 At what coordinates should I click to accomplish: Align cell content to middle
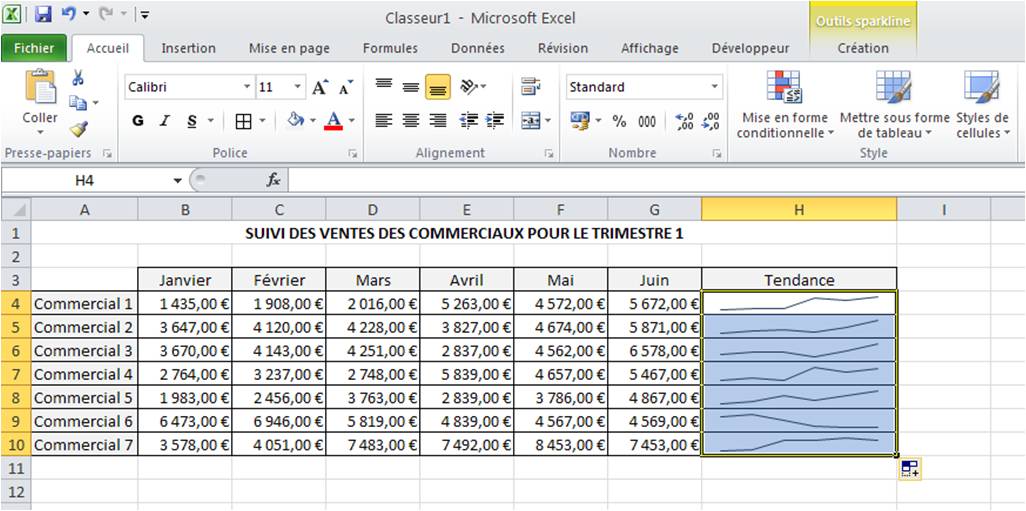[x=411, y=86]
